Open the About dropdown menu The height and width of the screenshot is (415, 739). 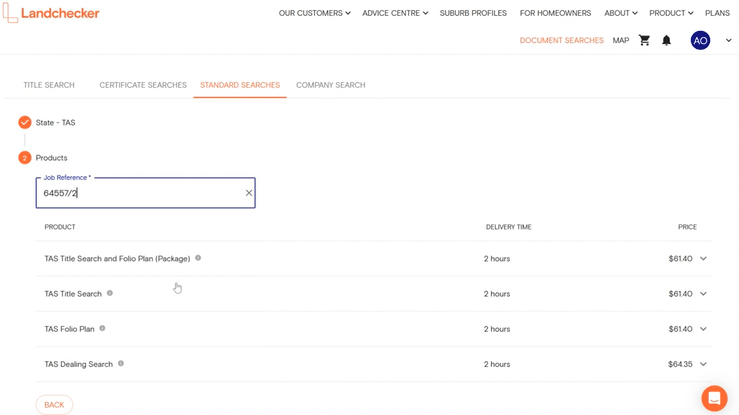coord(621,13)
